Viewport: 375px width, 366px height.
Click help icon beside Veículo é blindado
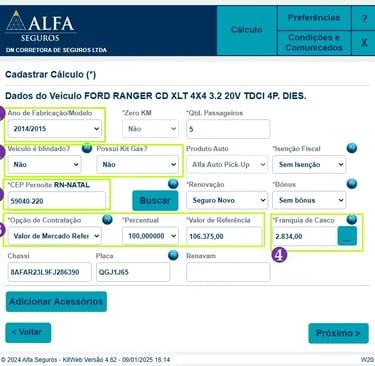(x=87, y=148)
